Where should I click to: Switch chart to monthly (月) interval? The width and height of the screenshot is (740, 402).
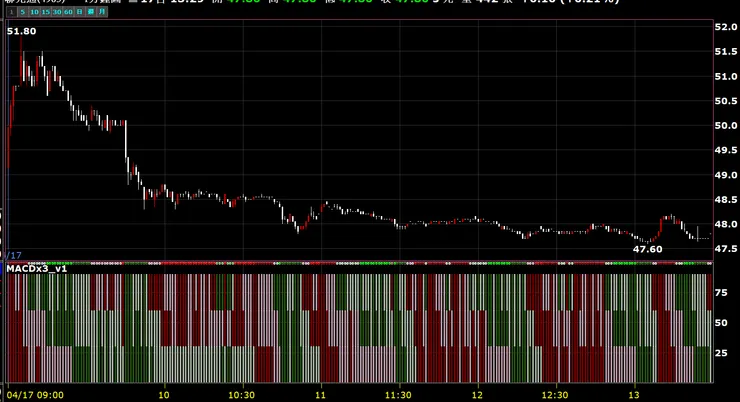click(x=102, y=12)
